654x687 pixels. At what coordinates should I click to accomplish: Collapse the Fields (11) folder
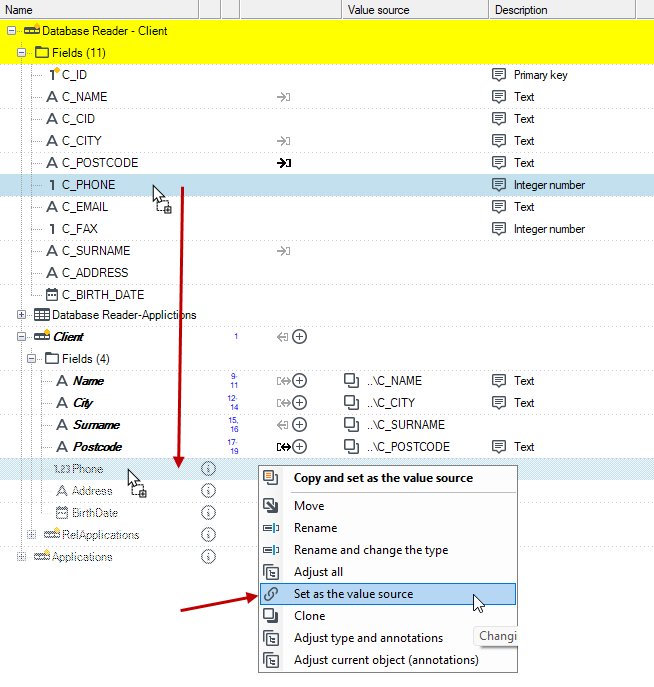(21, 53)
